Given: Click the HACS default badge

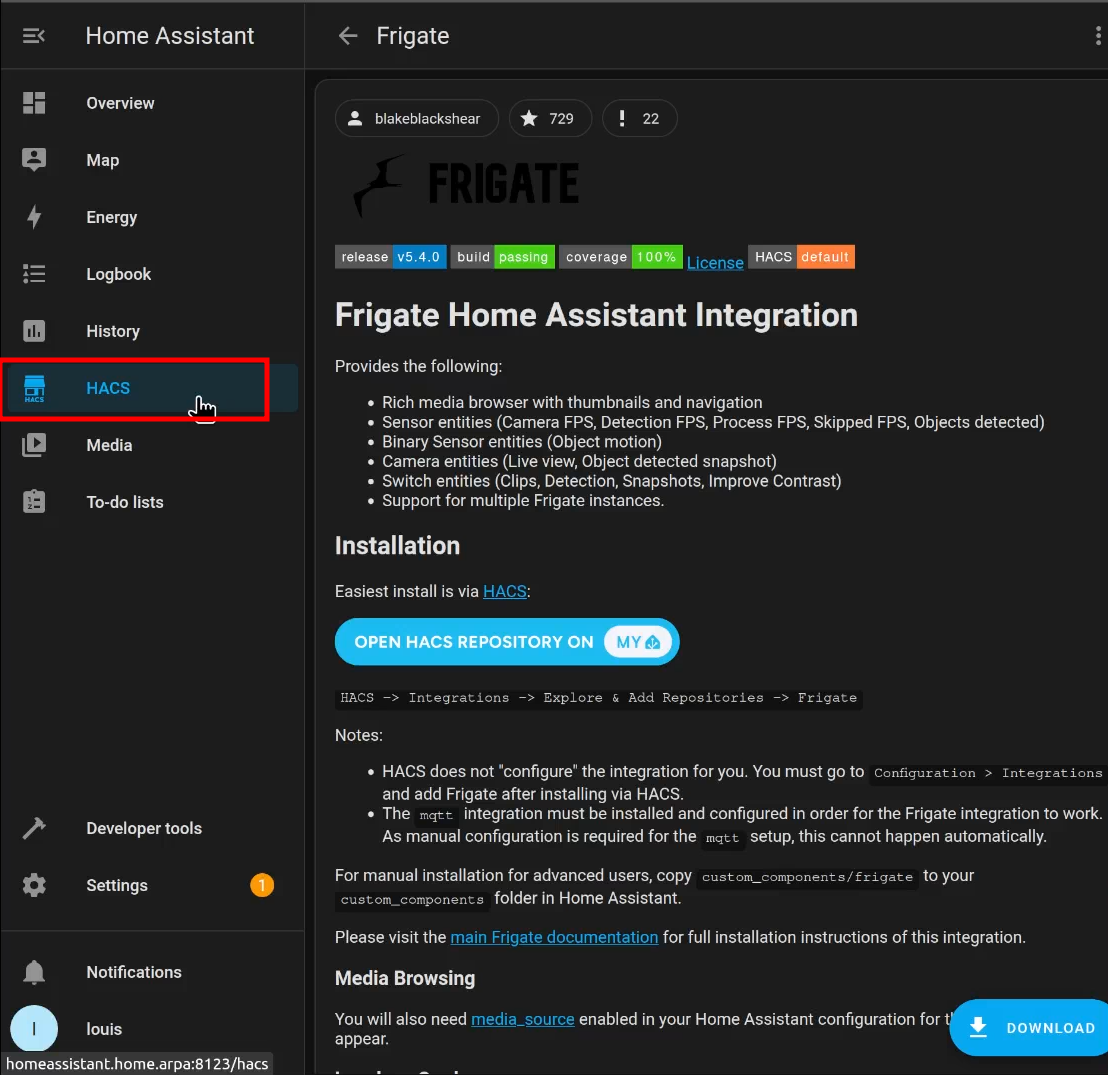Looking at the screenshot, I should pyautogui.click(x=801, y=257).
